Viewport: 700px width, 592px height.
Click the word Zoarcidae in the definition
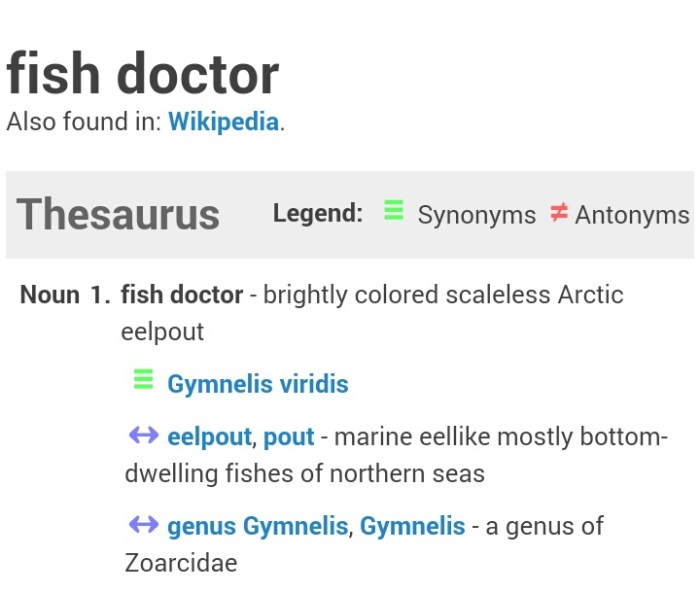[x=181, y=562]
